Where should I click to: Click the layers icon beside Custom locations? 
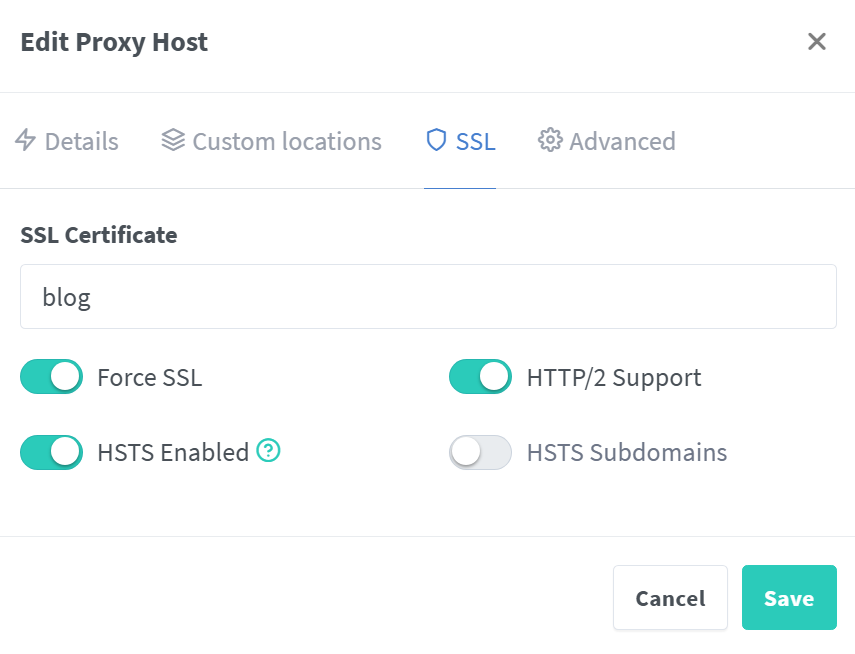coord(172,141)
